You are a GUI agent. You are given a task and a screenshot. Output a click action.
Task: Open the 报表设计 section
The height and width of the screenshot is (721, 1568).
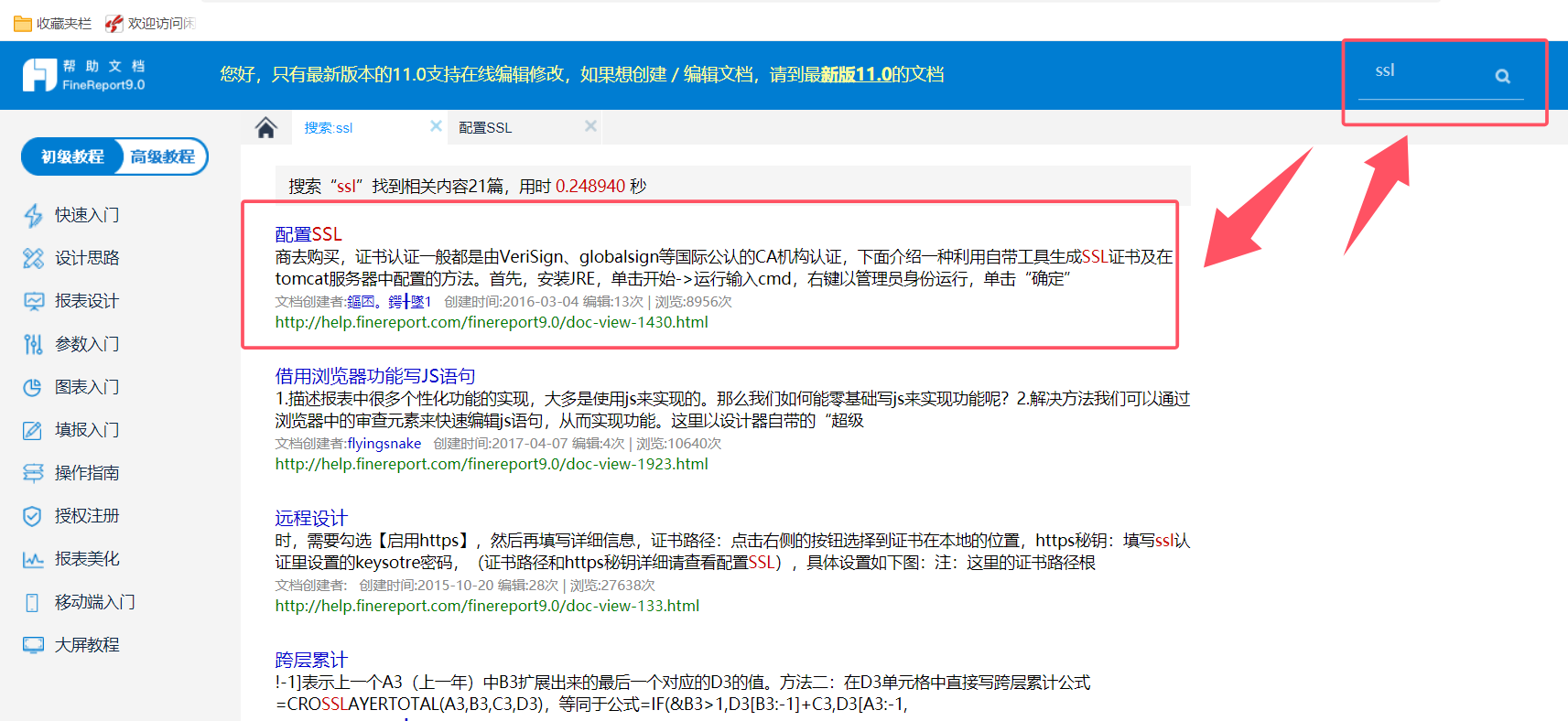(x=87, y=301)
